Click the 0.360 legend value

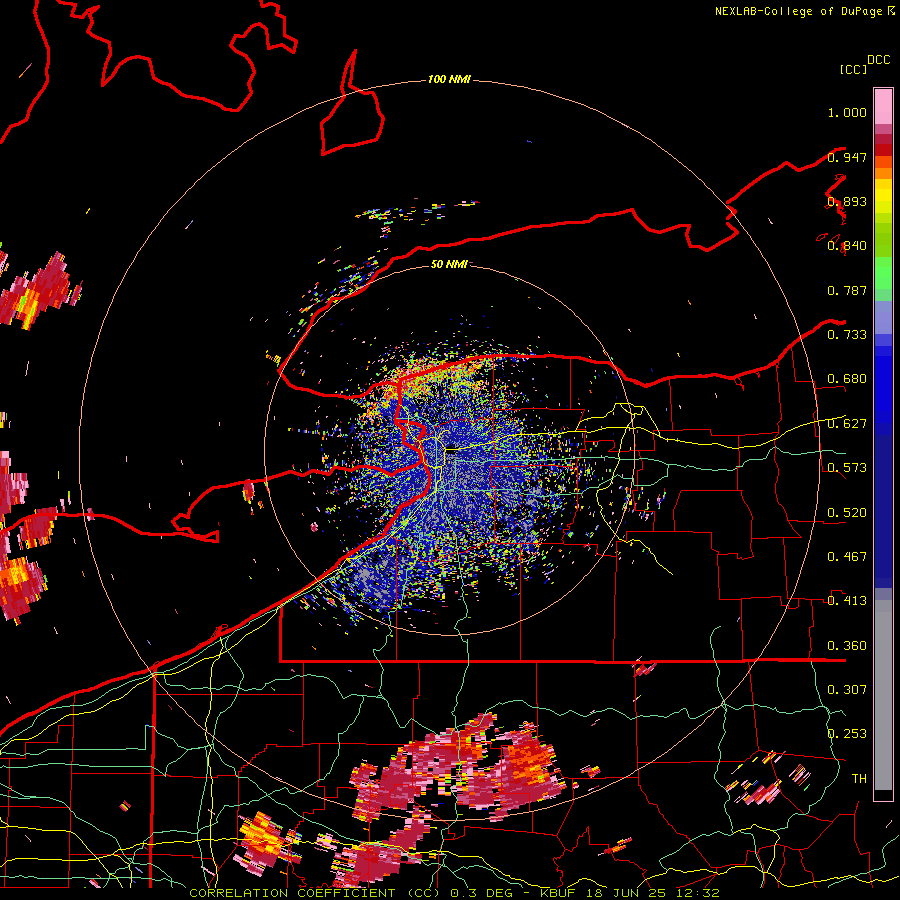[847, 646]
